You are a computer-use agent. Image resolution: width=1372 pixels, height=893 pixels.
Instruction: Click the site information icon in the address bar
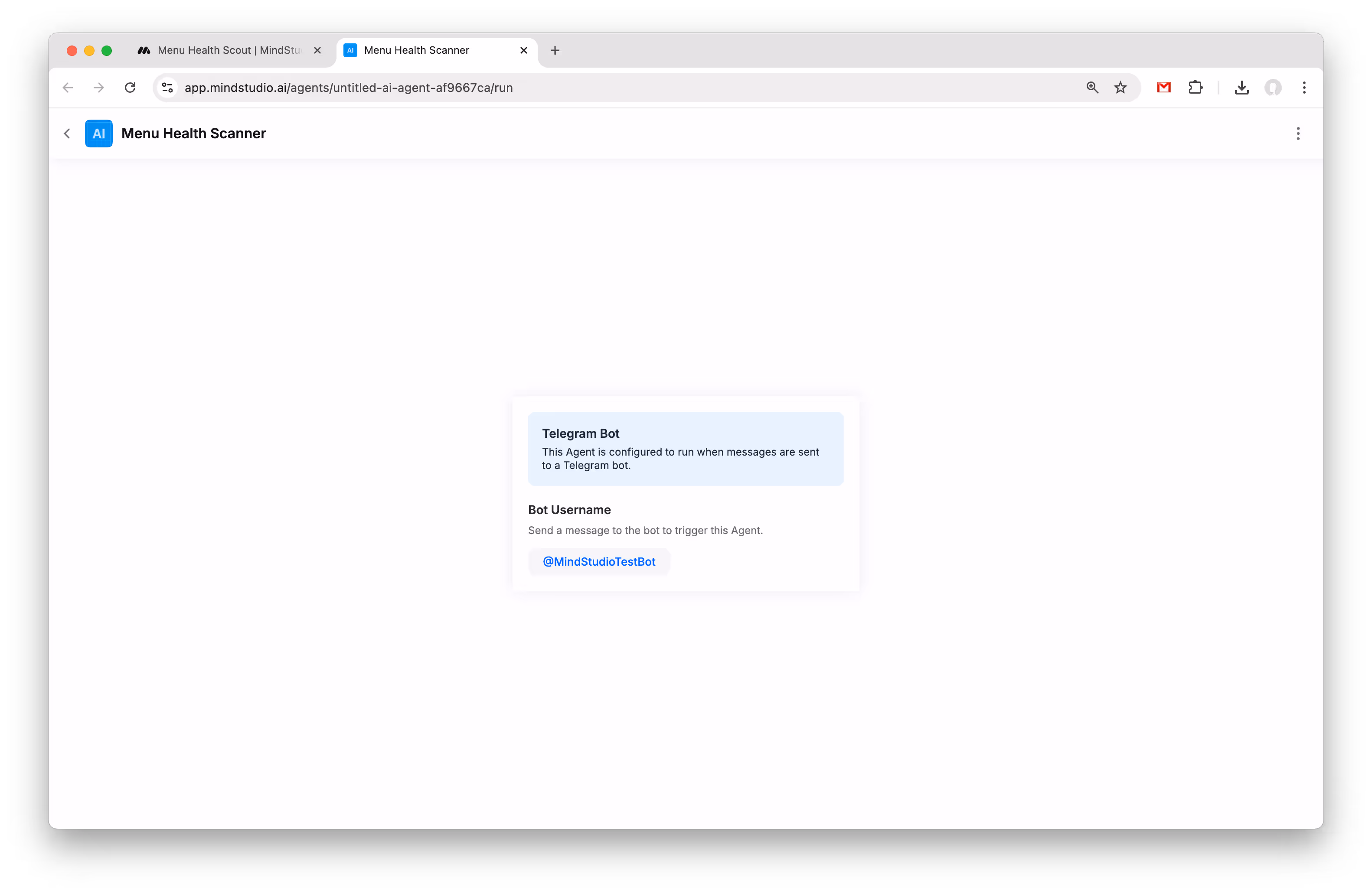point(167,88)
